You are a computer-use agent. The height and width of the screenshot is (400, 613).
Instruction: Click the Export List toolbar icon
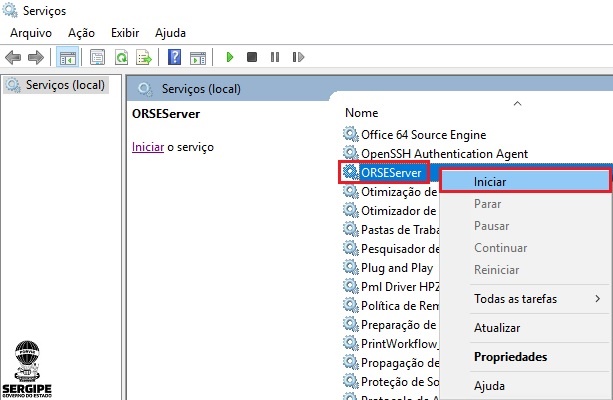[x=144, y=58]
